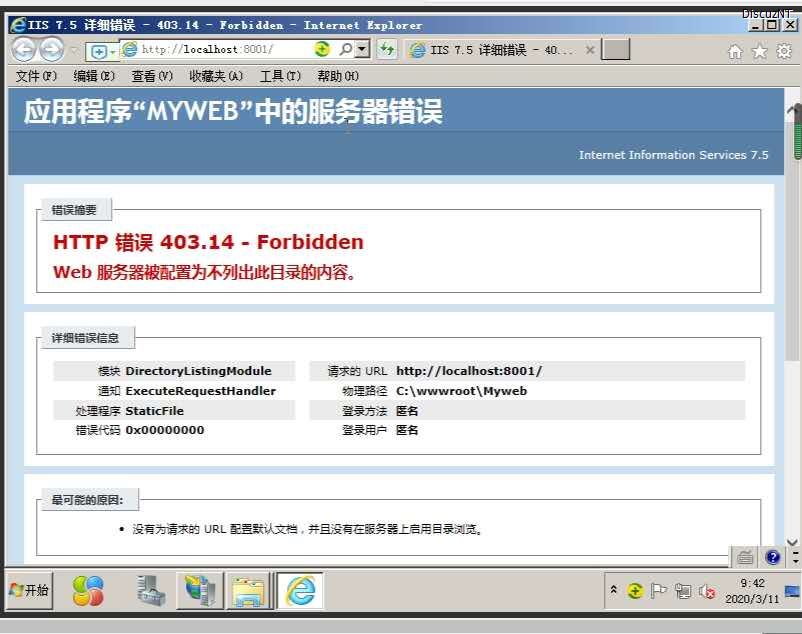The width and height of the screenshot is (802, 634).
Task: Click the green circular tray icon
Action: (635, 591)
